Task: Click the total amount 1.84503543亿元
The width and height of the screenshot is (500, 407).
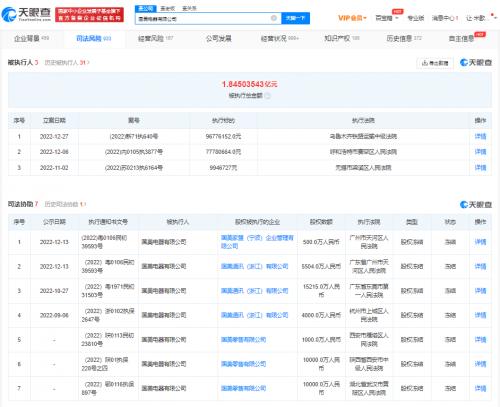Action: click(x=250, y=84)
